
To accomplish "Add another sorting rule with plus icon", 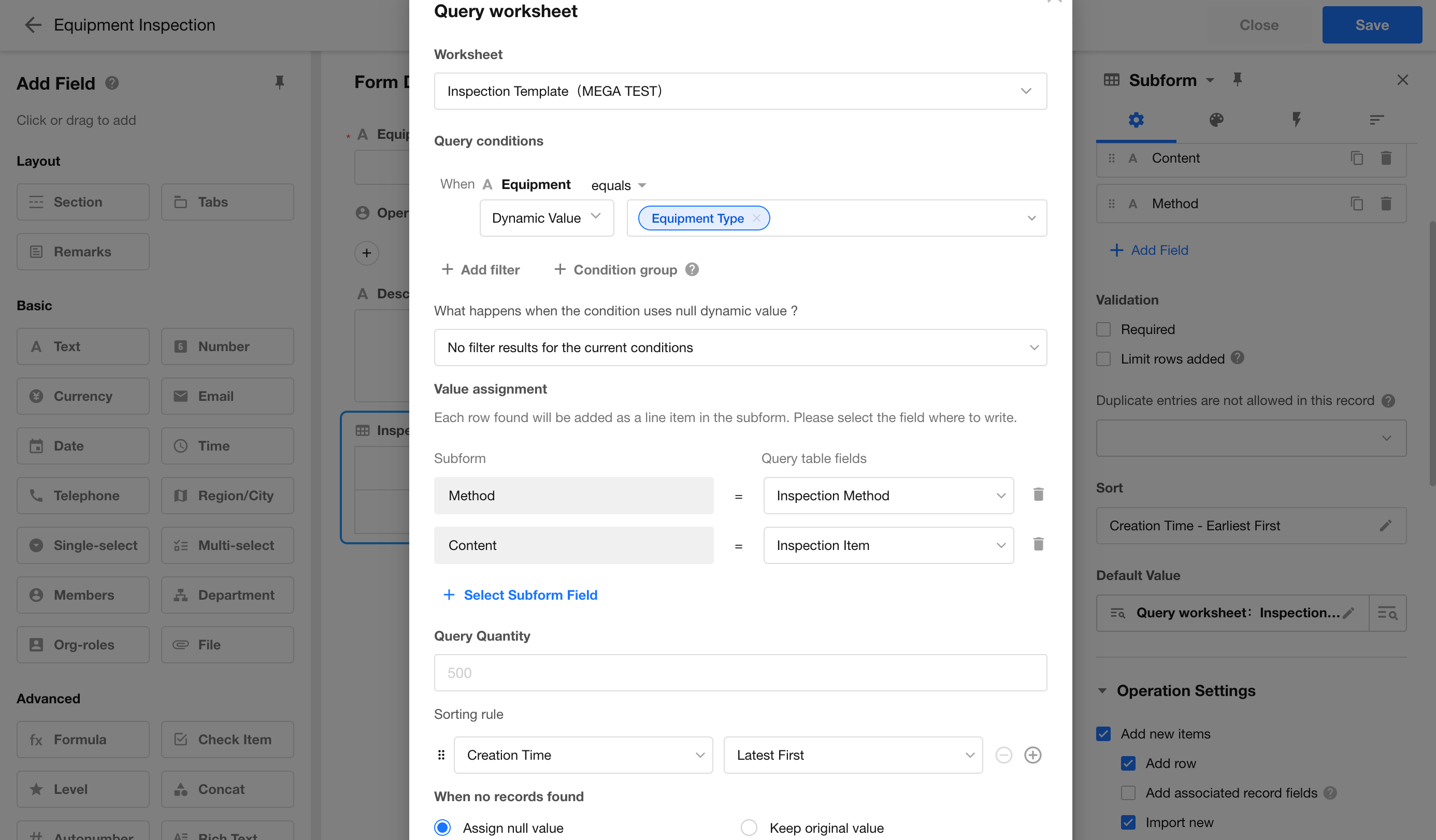I will coord(1032,755).
